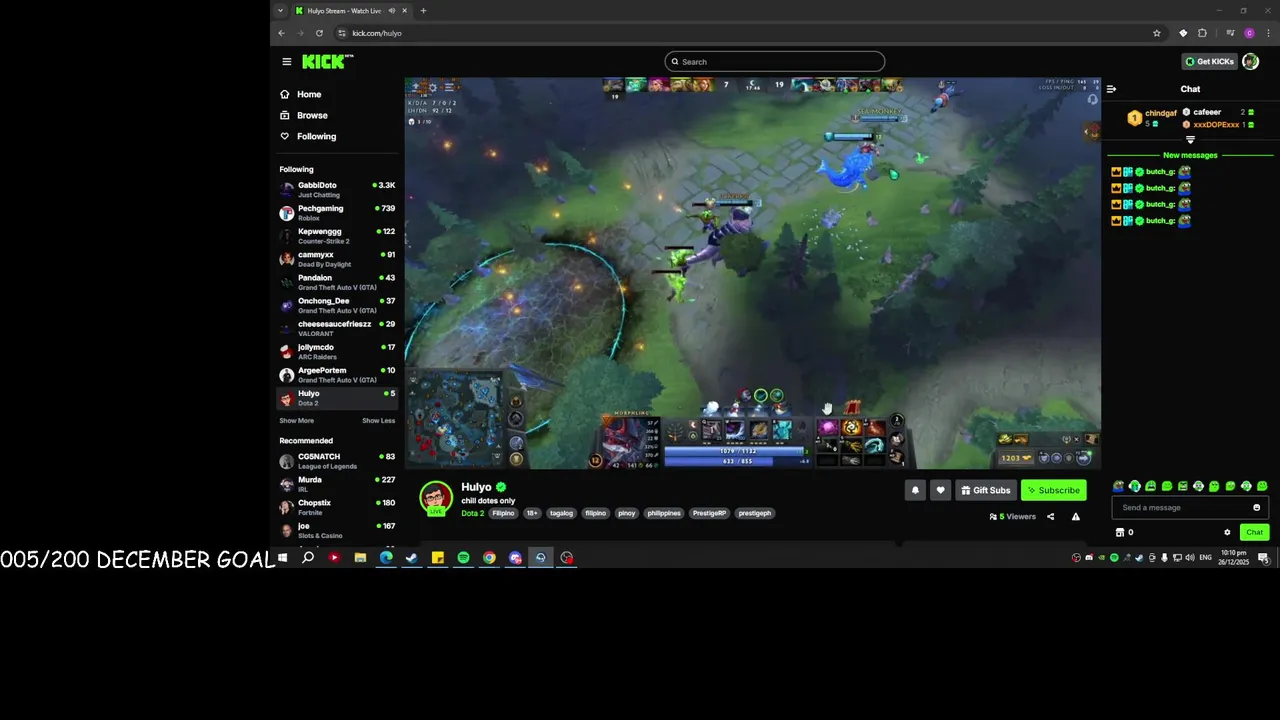This screenshot has height=720, width=1280.
Task: Click the chindgaf leaderboard entry
Action: 1150,118
